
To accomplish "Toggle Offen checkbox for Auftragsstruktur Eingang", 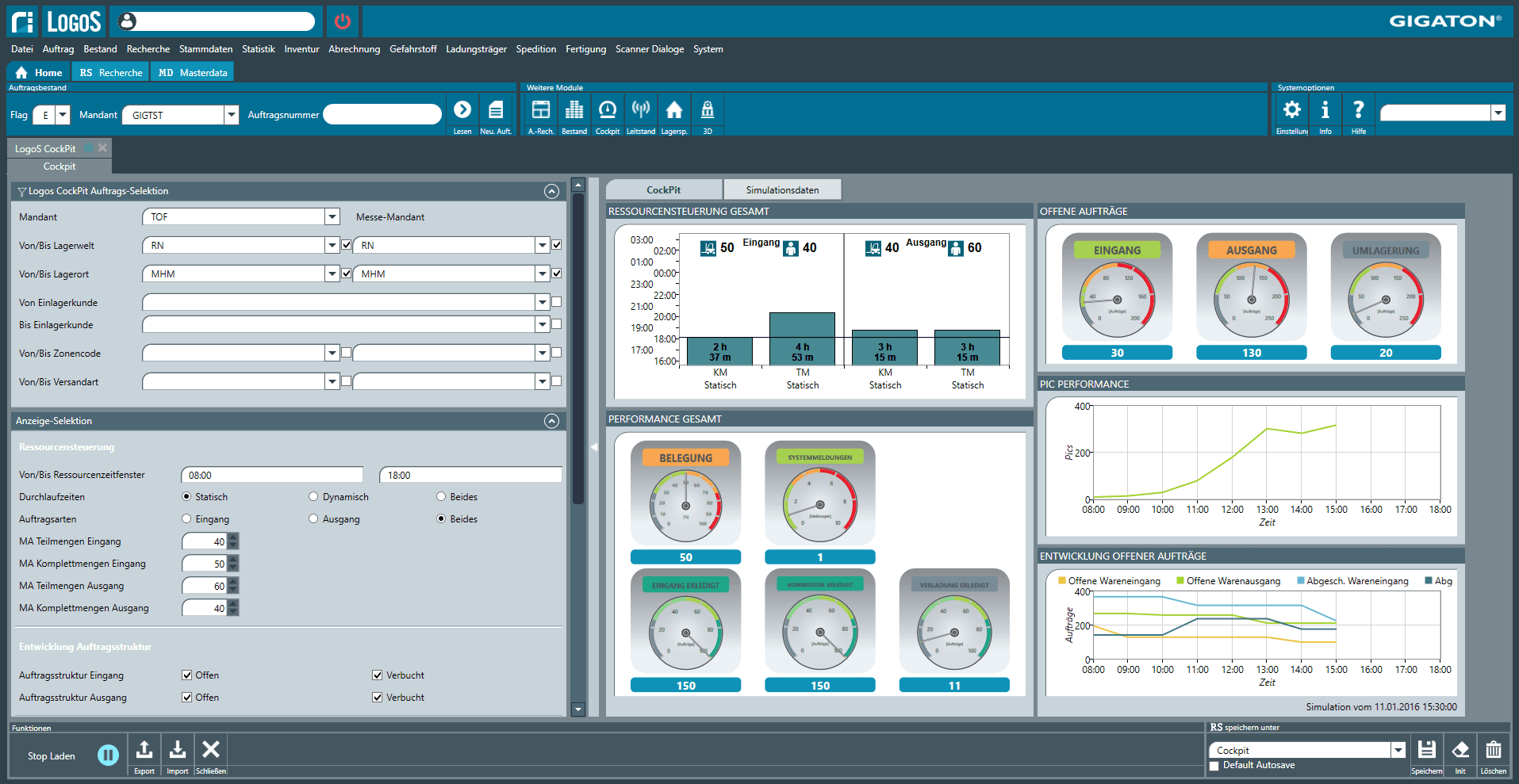I will point(187,675).
